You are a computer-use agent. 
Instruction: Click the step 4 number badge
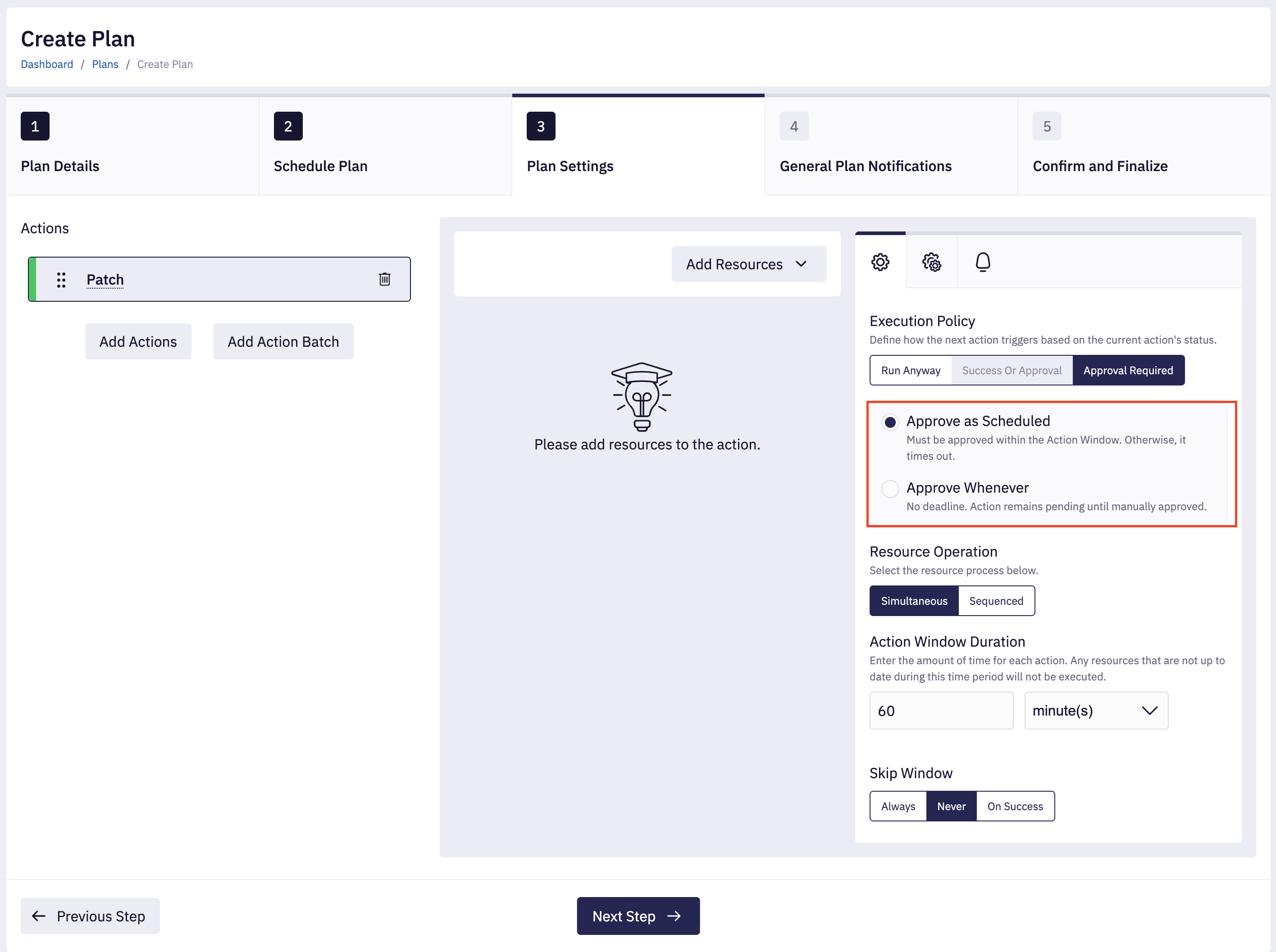[x=794, y=126]
